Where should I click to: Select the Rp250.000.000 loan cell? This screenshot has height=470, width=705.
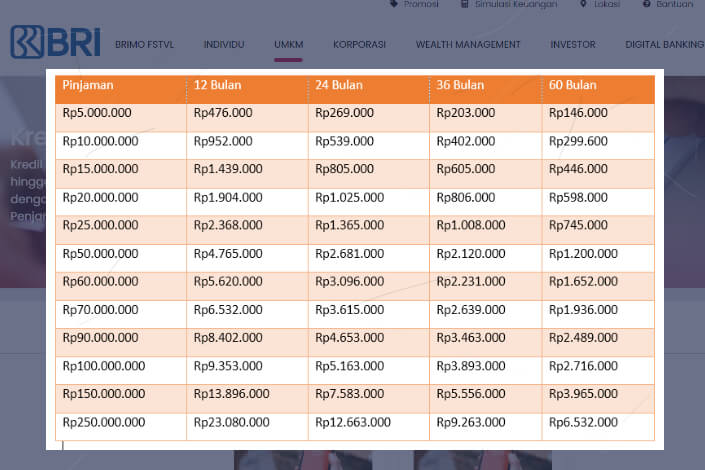pyautogui.click(x=121, y=427)
